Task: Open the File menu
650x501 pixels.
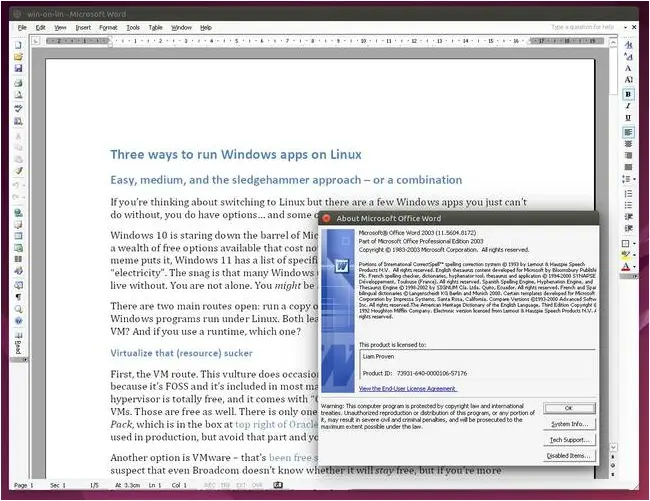Action: [x=22, y=27]
